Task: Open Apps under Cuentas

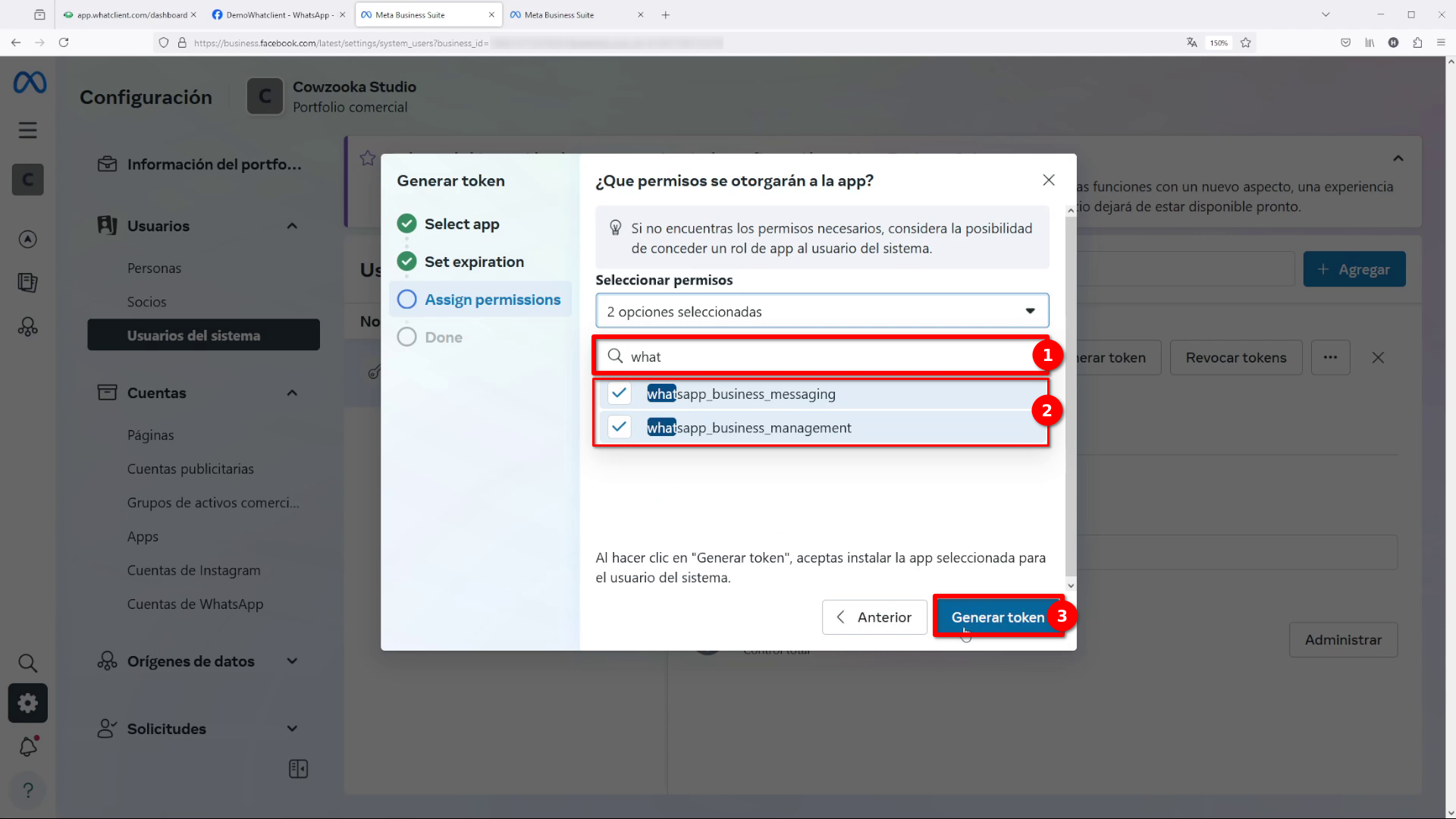Action: [143, 537]
